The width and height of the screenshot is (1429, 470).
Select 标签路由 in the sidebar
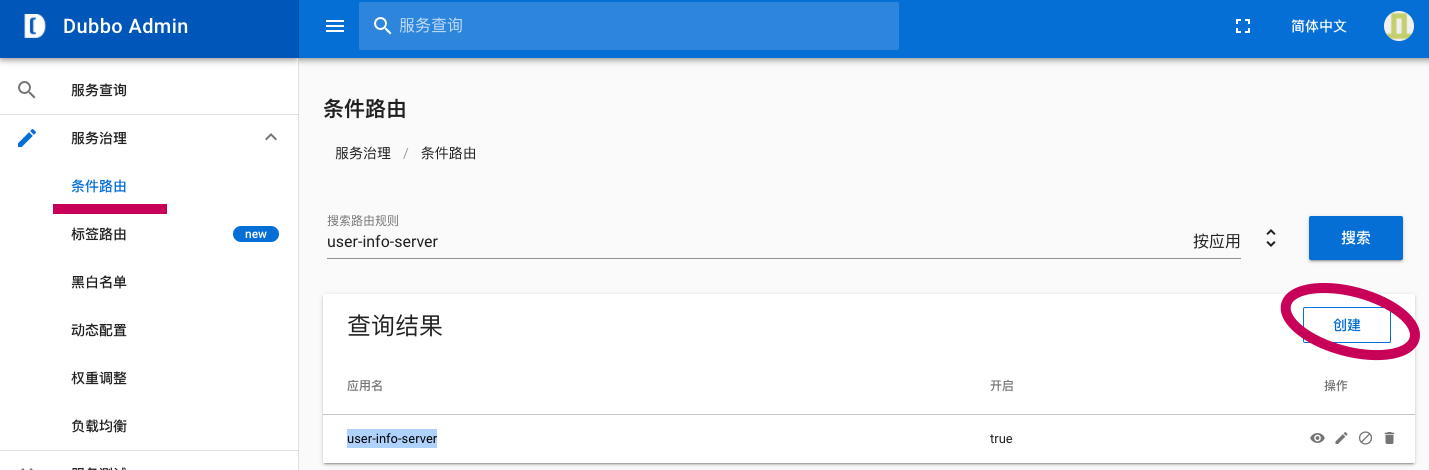pos(99,234)
